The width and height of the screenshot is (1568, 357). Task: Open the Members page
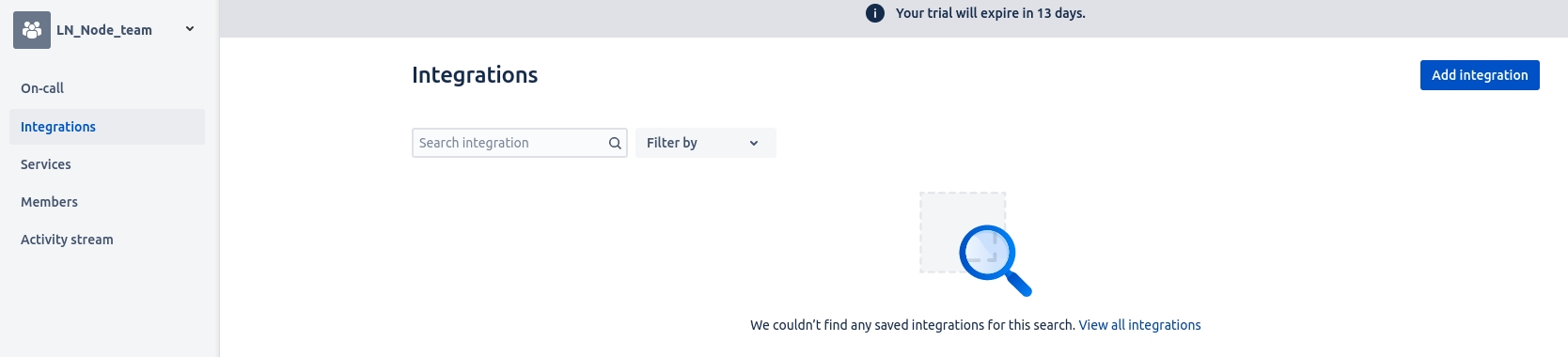[49, 202]
